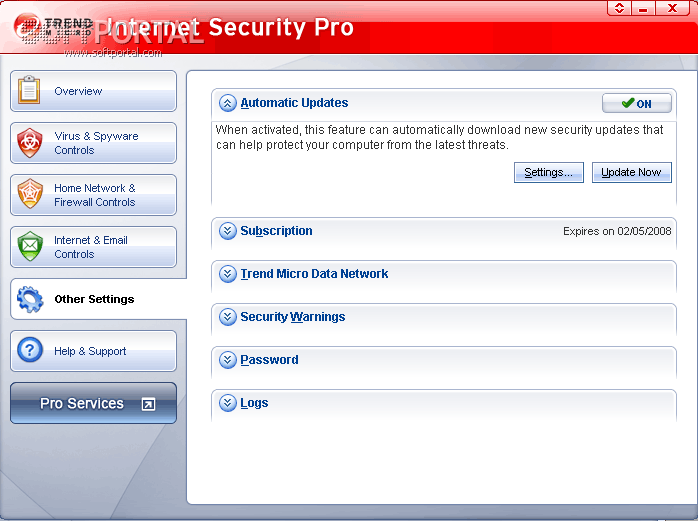Click the Subscription heading link
This screenshot has width=698, height=521.
click(276, 231)
